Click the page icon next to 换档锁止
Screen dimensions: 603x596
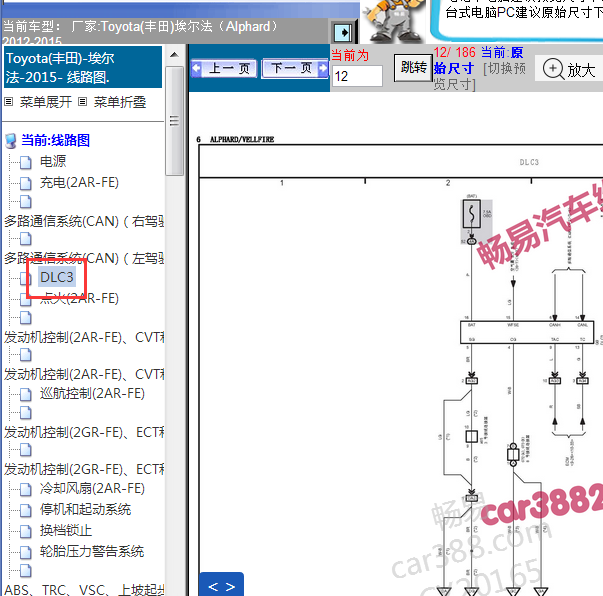click(26, 531)
